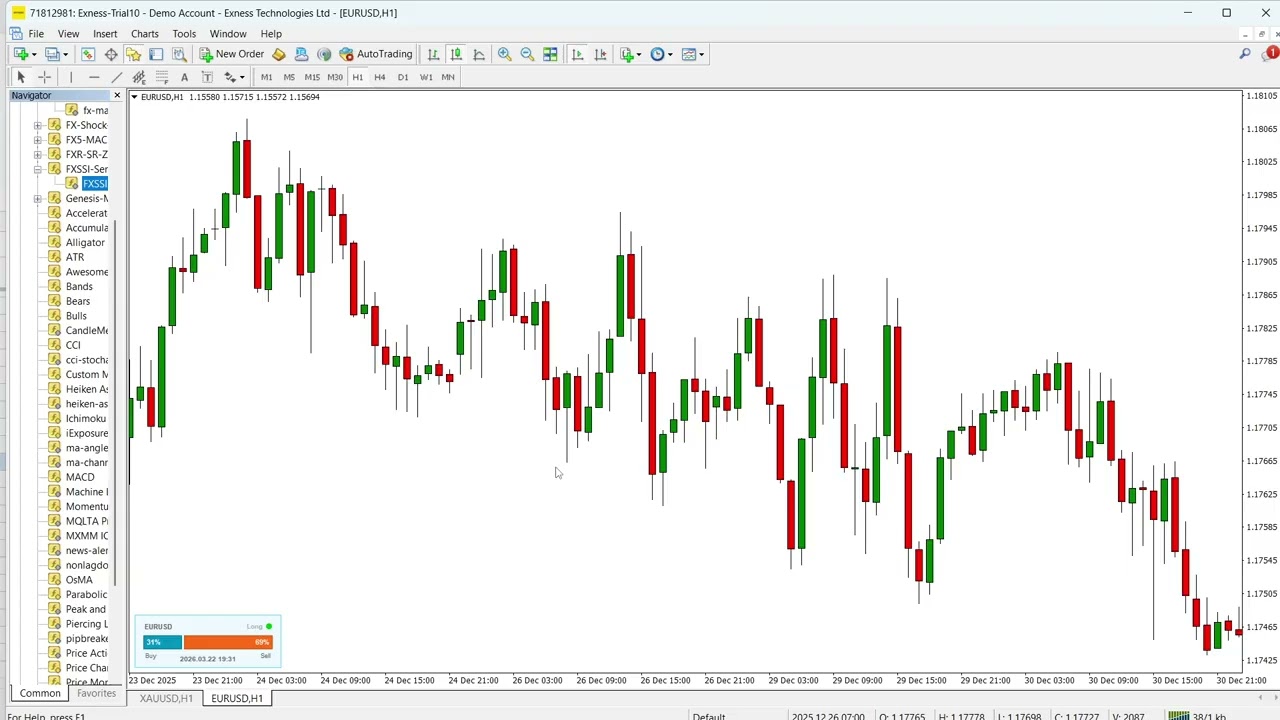Image resolution: width=1280 pixels, height=720 pixels.
Task: Click the search magnifier at top right
Action: coord(1245,54)
